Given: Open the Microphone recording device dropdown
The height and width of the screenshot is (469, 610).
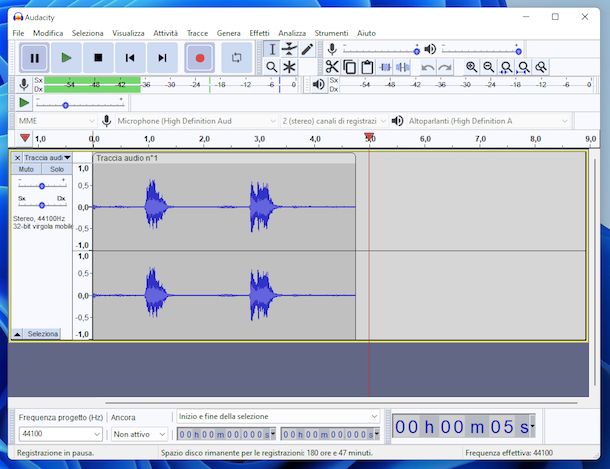Looking at the screenshot, I should pos(196,121).
